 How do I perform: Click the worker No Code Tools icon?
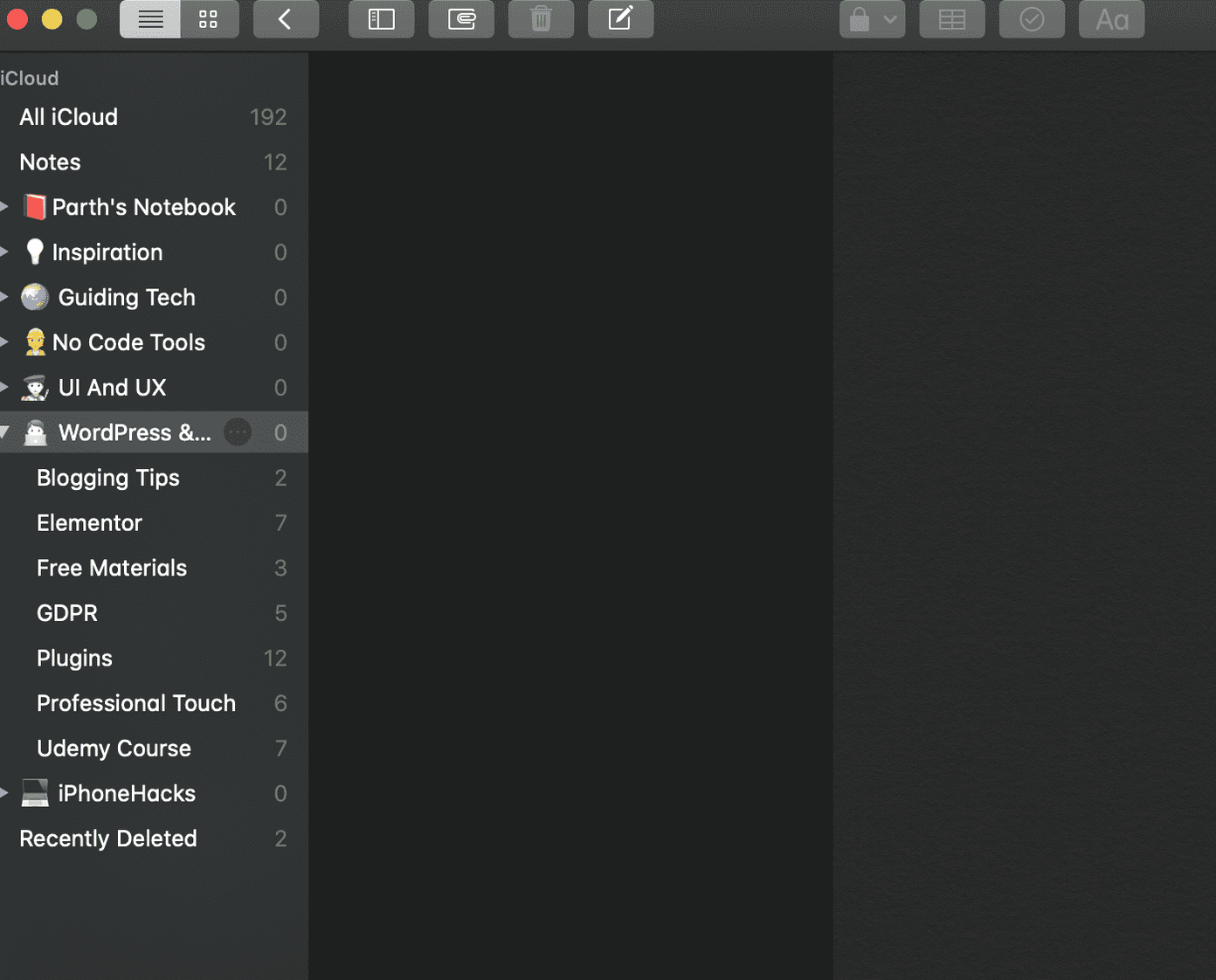coord(35,342)
